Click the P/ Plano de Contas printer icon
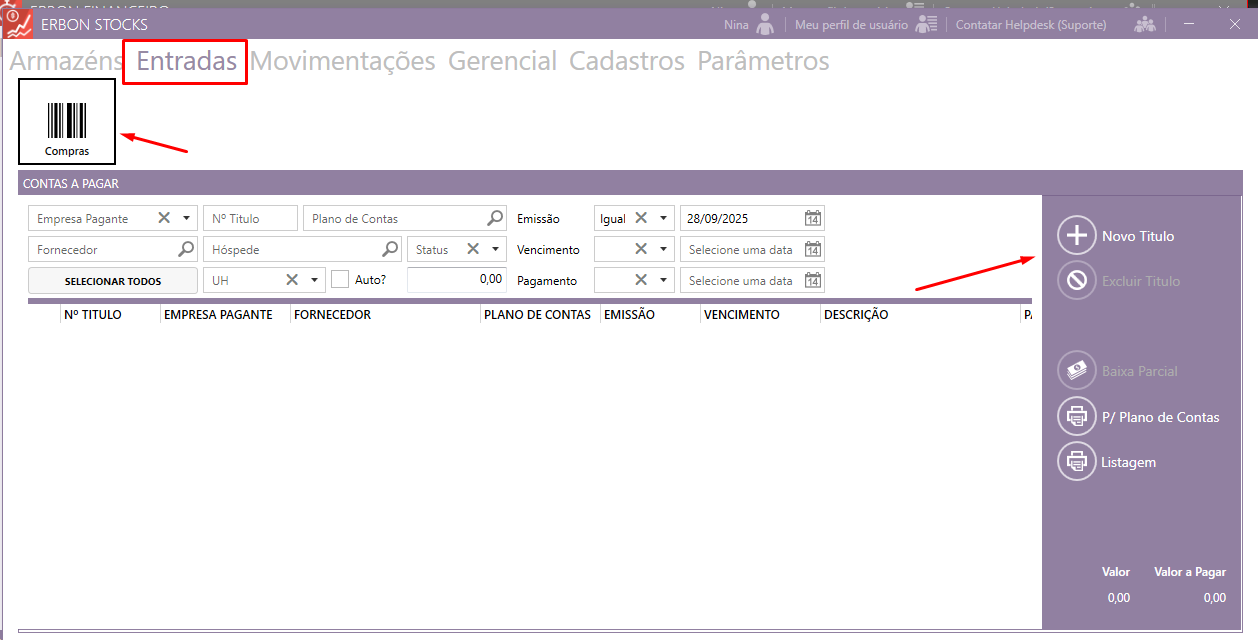Image resolution: width=1258 pixels, height=640 pixels. click(x=1077, y=417)
